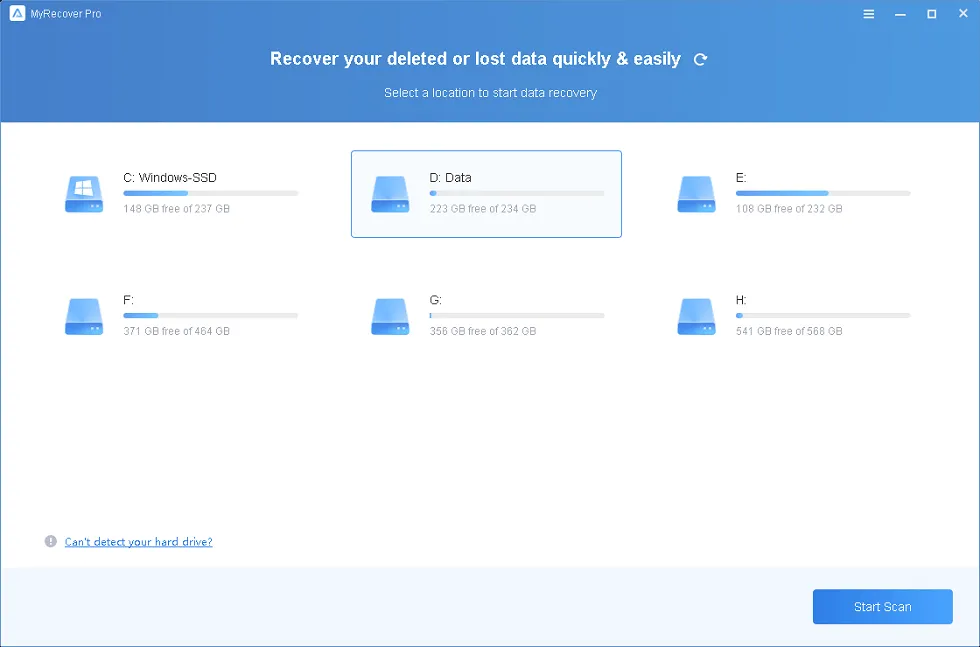Pick the G: drive icon

point(390,316)
